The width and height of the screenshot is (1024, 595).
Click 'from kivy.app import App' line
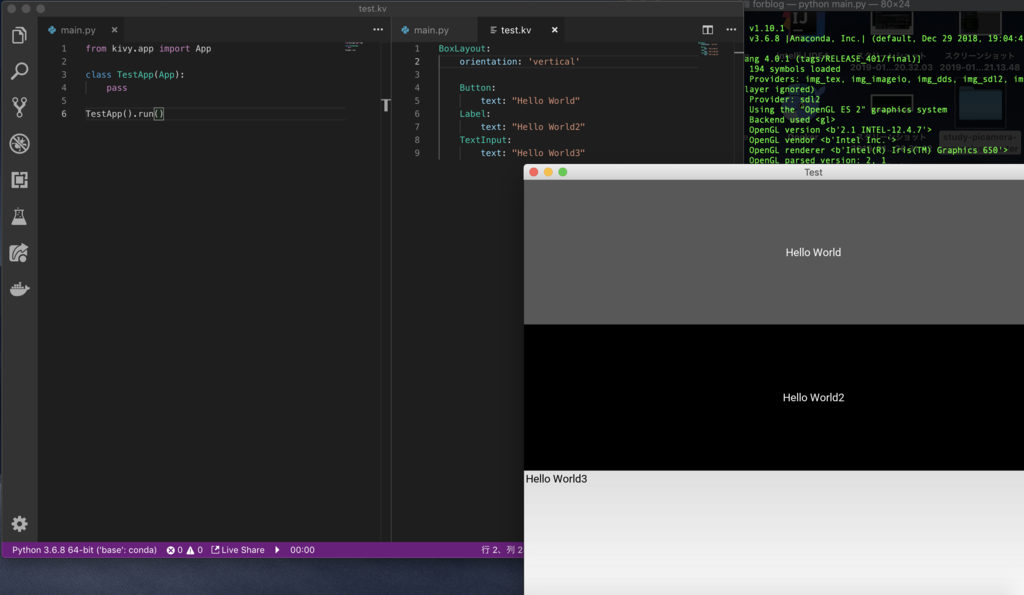click(x=148, y=48)
